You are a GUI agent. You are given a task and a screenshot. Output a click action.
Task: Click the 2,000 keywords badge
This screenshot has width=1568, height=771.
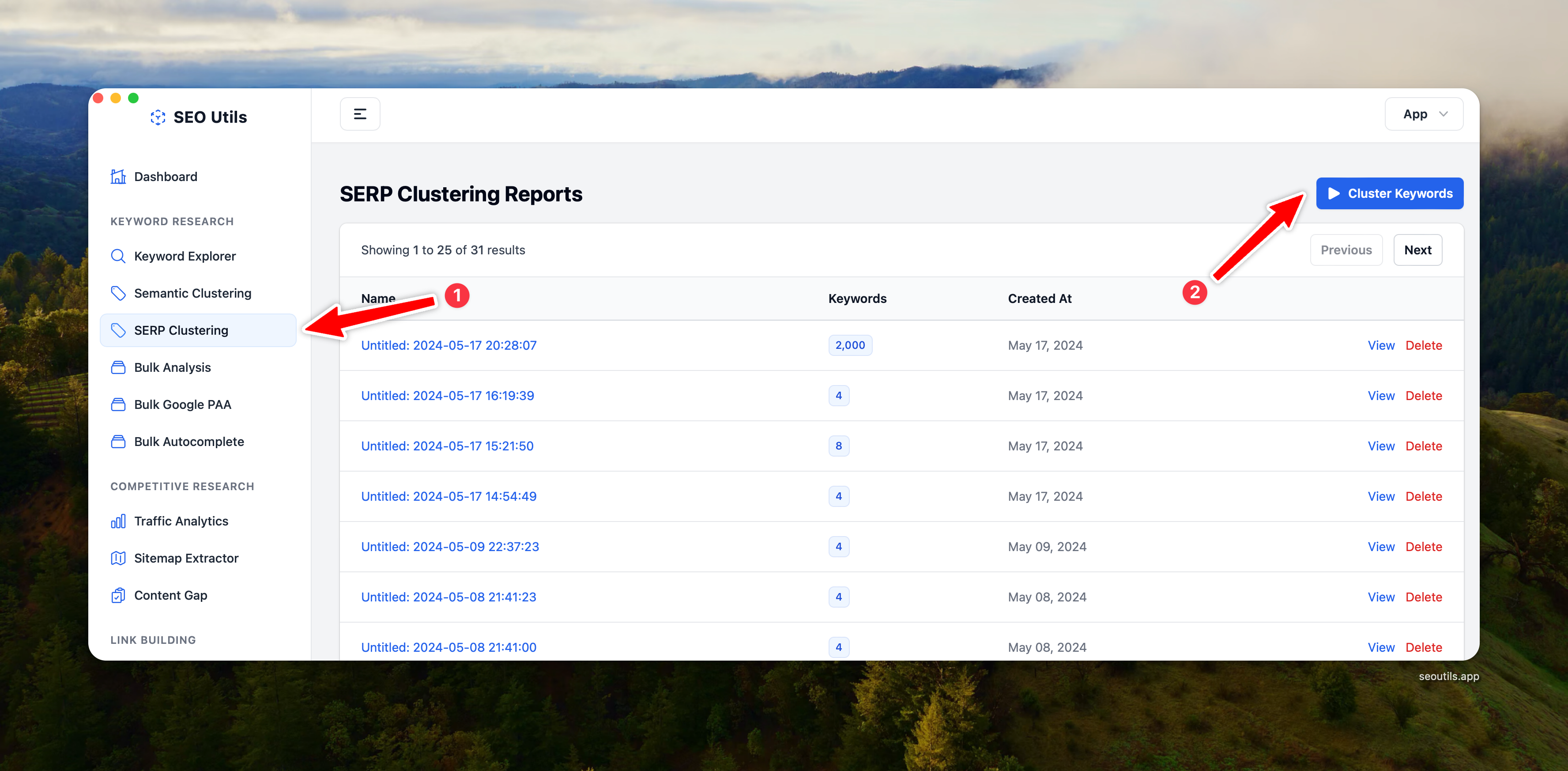[x=849, y=345]
